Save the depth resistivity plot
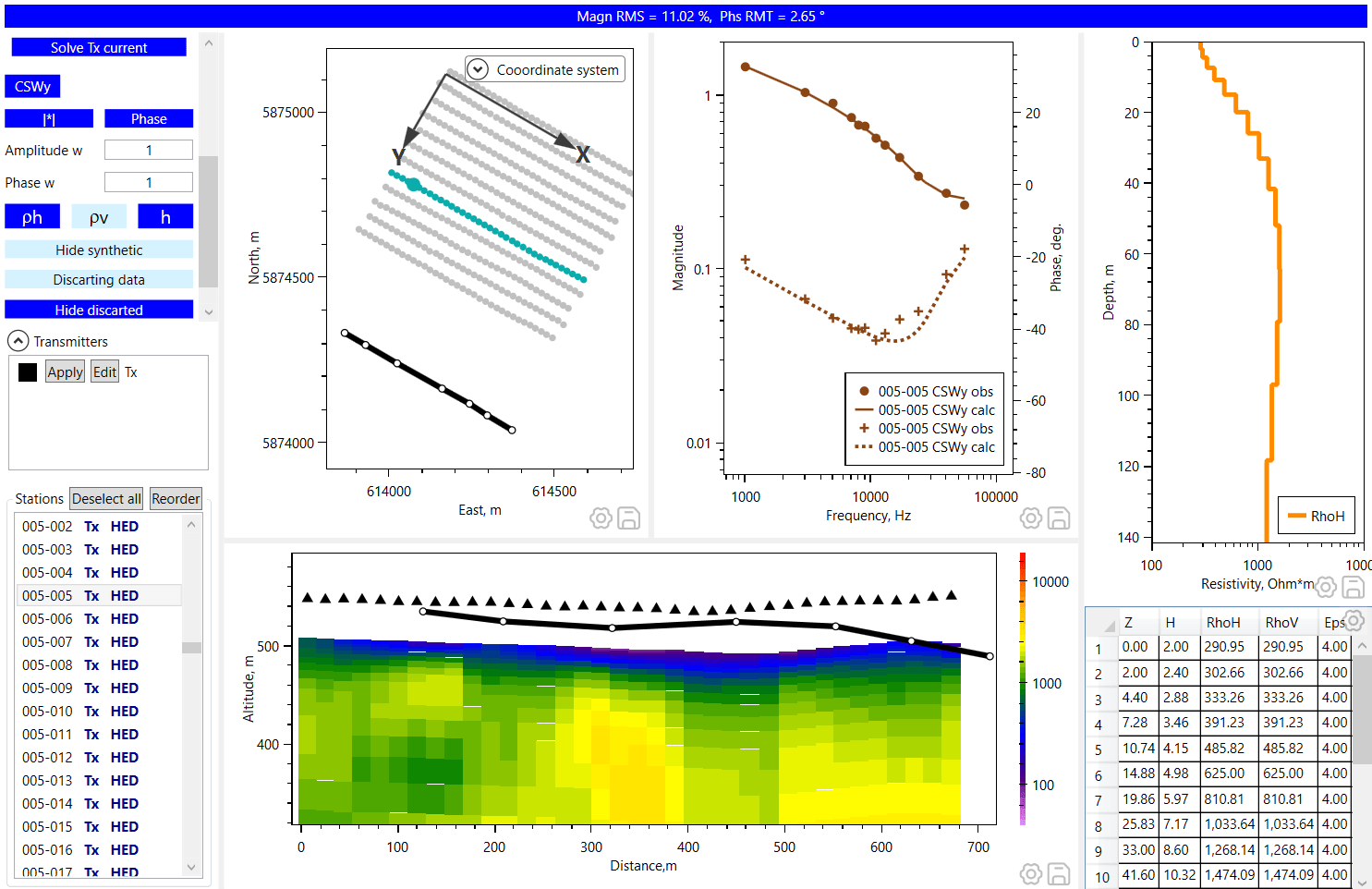This screenshot has width=1372, height=889. coord(1354,587)
